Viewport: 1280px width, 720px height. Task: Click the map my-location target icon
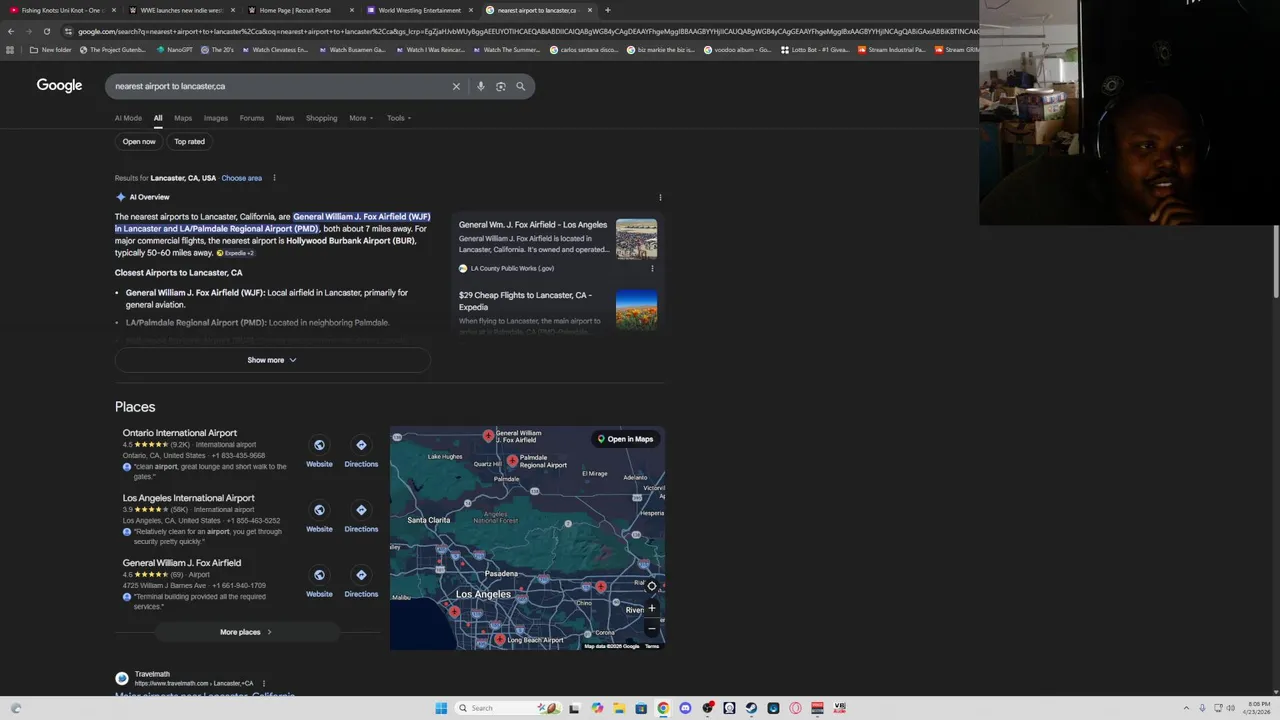coord(652,587)
